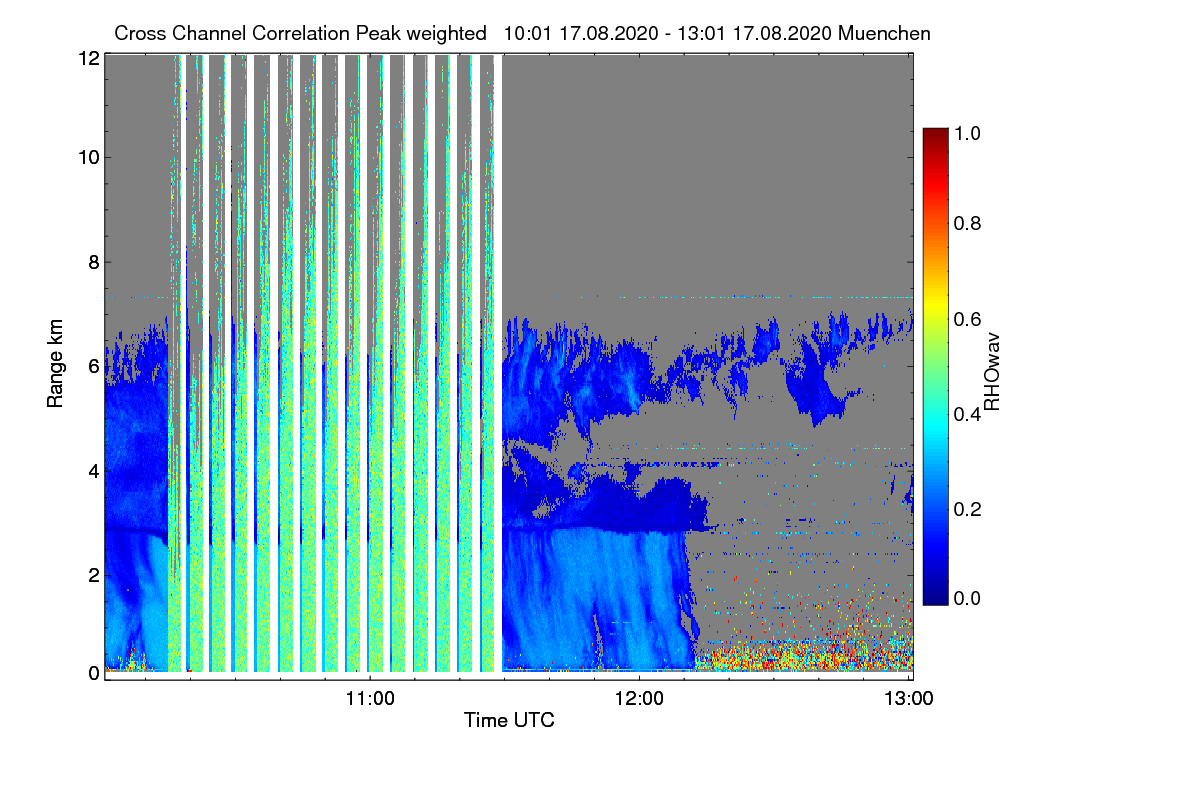Click the station name 'Muenchen' in the title
Viewport: 1200px width, 800px height.
pyautogui.click(x=885, y=33)
